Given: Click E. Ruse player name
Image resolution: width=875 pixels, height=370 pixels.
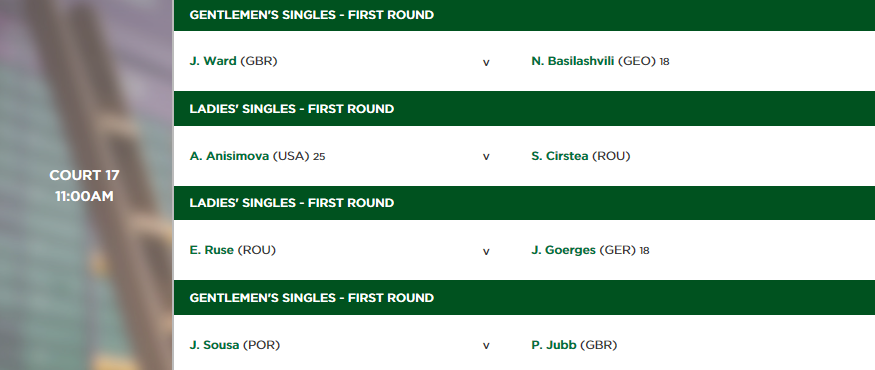Looking at the screenshot, I should tap(211, 250).
